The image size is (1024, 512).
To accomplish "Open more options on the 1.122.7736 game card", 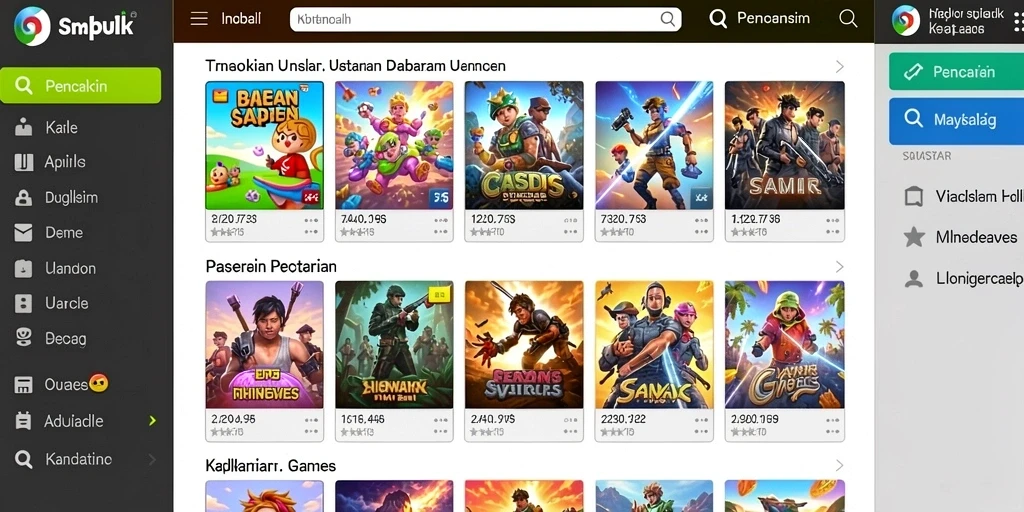I will 831,225.
